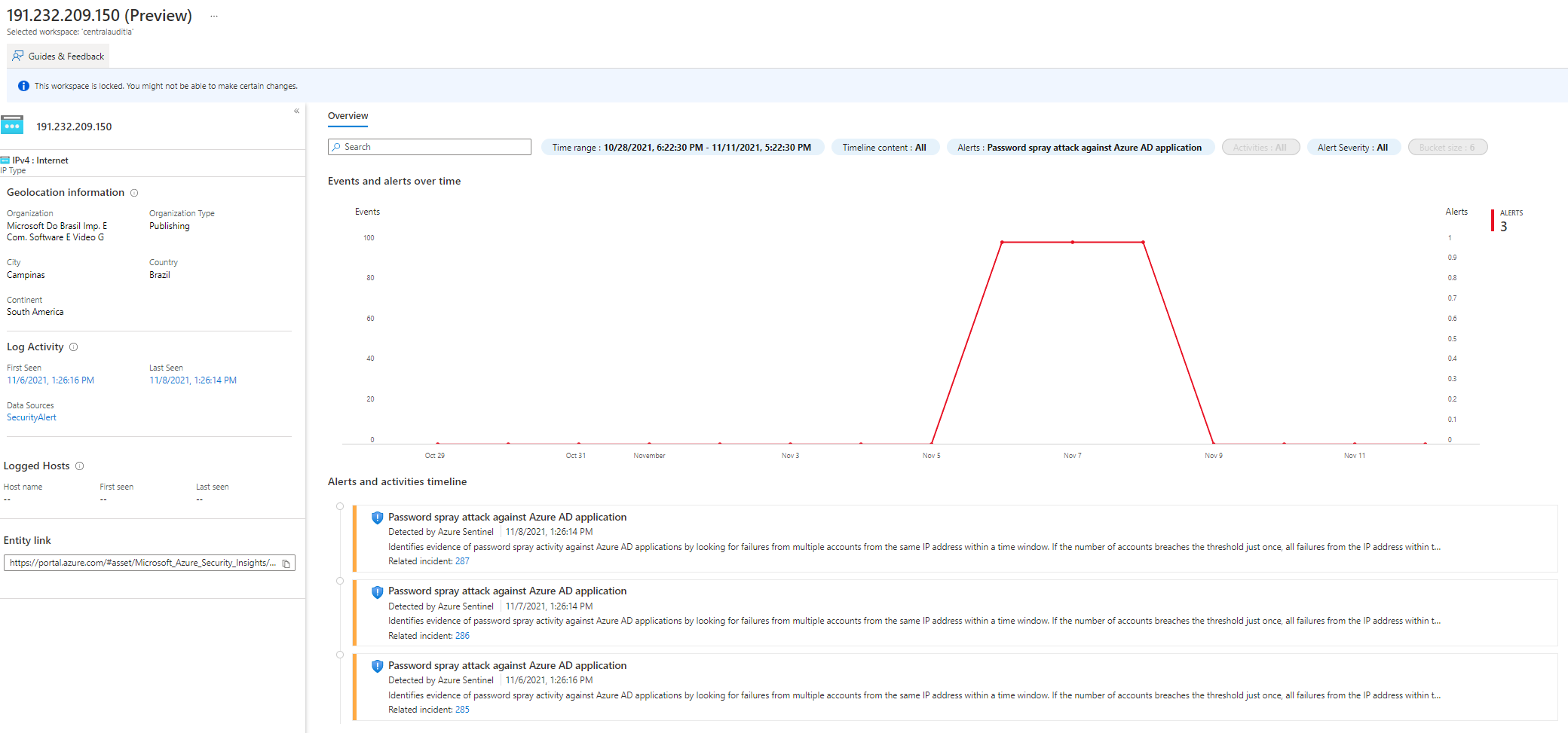
Task: Click the Publishing organization type value
Action: (x=170, y=226)
